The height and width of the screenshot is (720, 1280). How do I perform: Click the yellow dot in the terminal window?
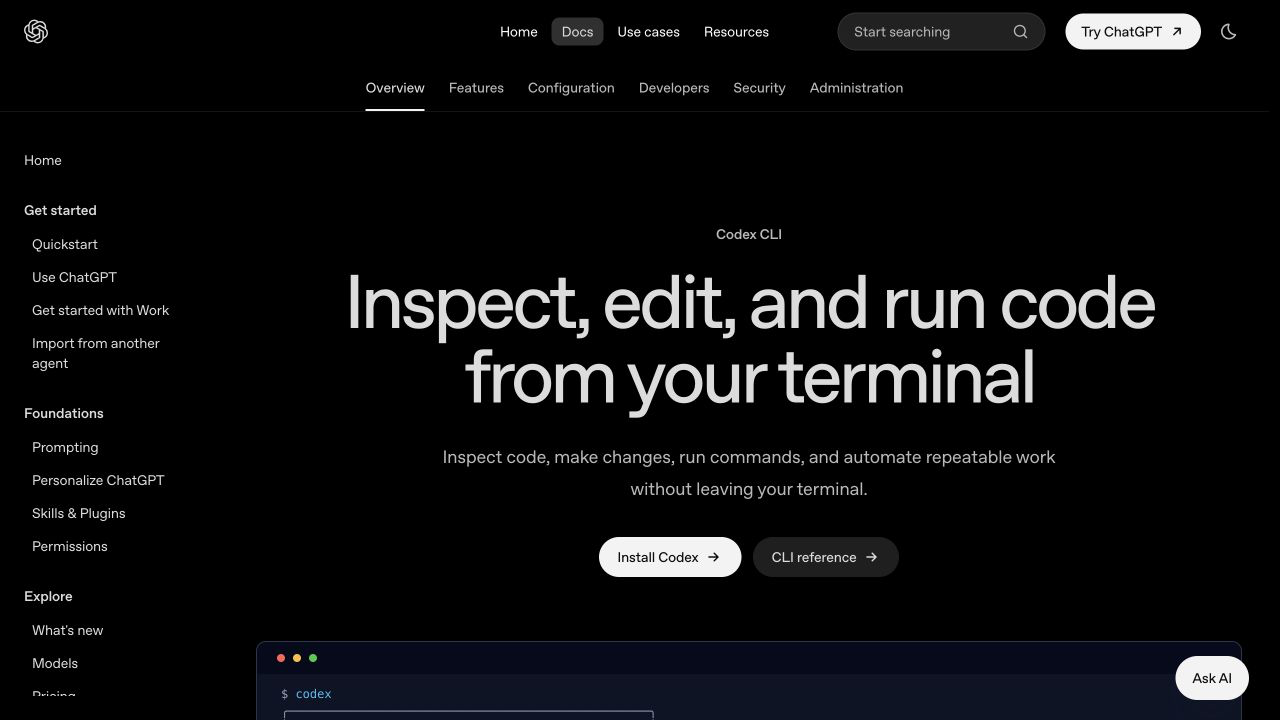point(297,658)
